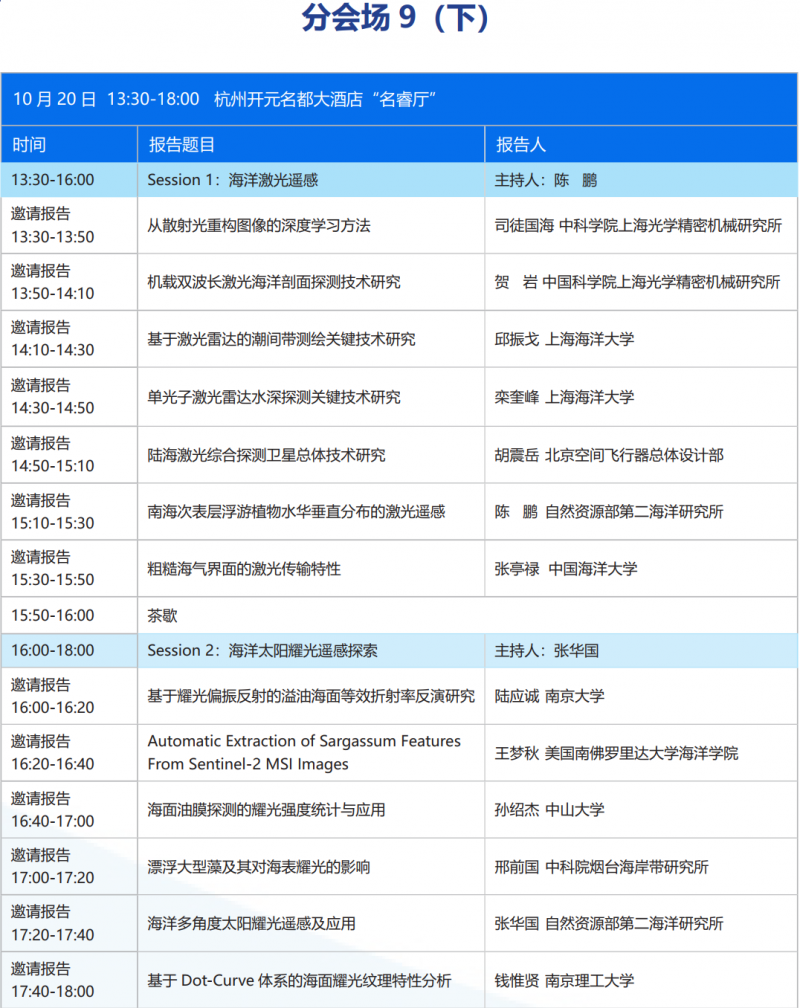Click the time slot 14:50-15:10

pyautogui.click(x=52, y=466)
